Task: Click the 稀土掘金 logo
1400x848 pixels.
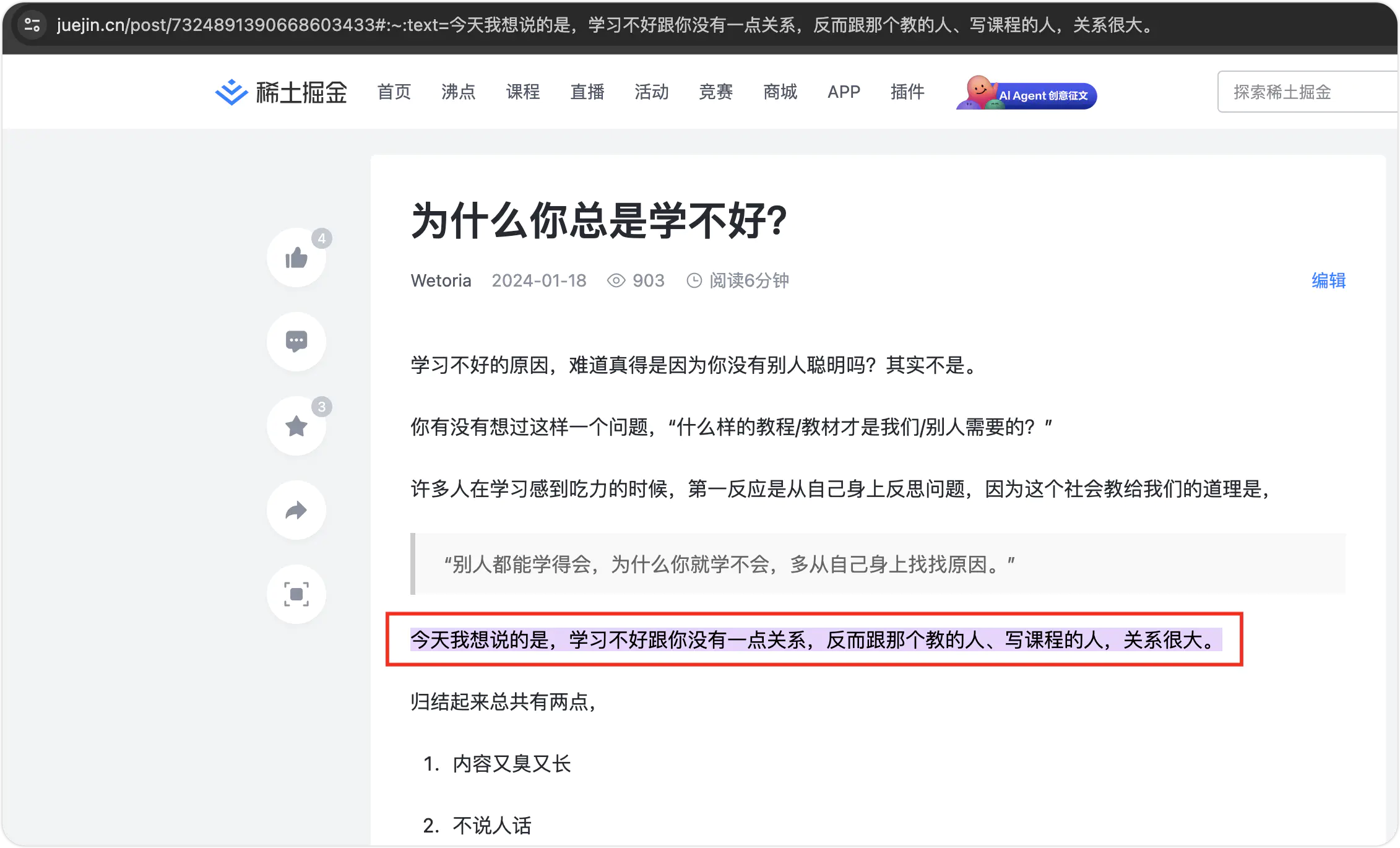Action: pyautogui.click(x=281, y=92)
